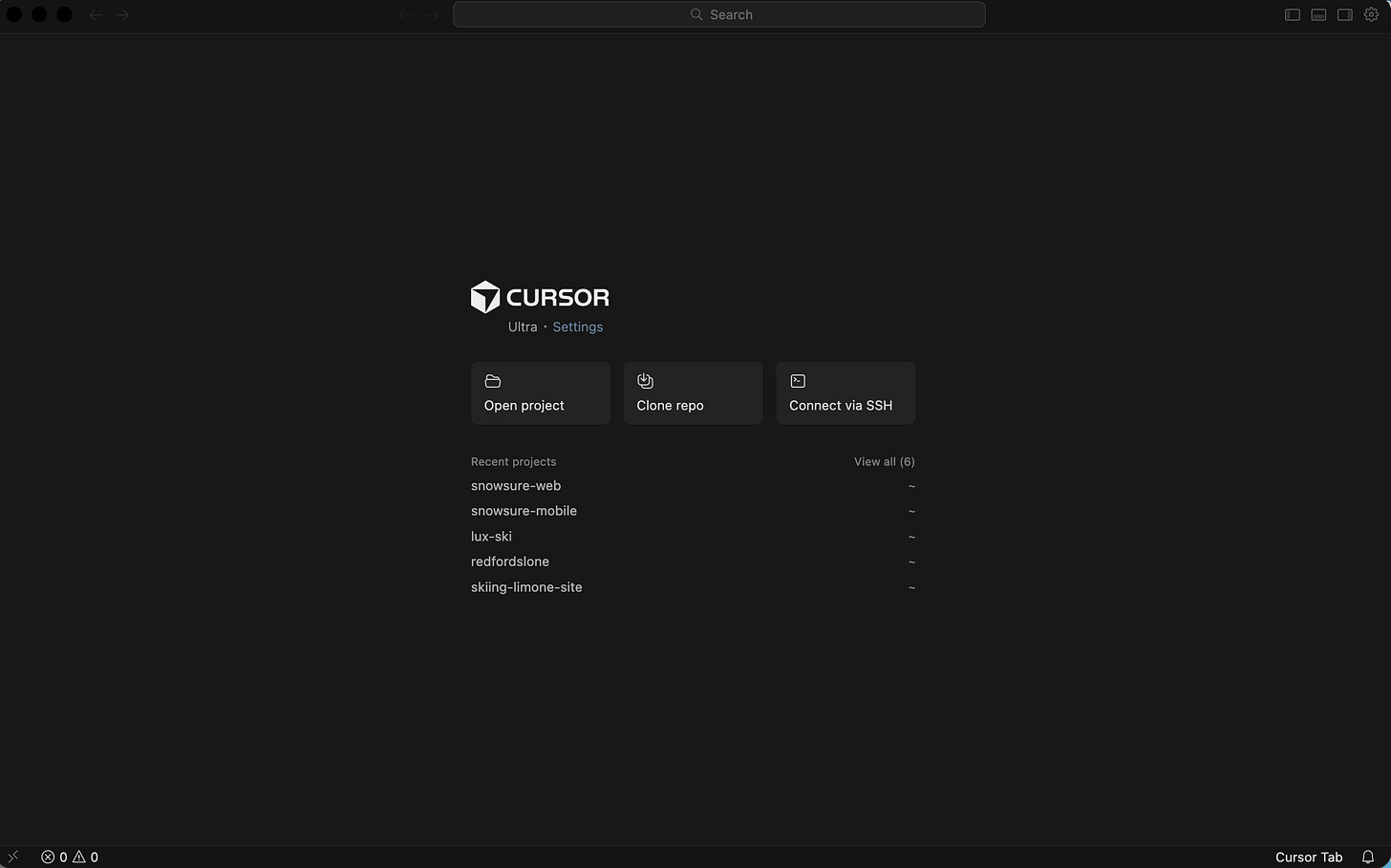Viewport: 1391px width, 868px height.
Task: Toggle the primary sidebar layout icon
Action: pyautogui.click(x=1292, y=14)
